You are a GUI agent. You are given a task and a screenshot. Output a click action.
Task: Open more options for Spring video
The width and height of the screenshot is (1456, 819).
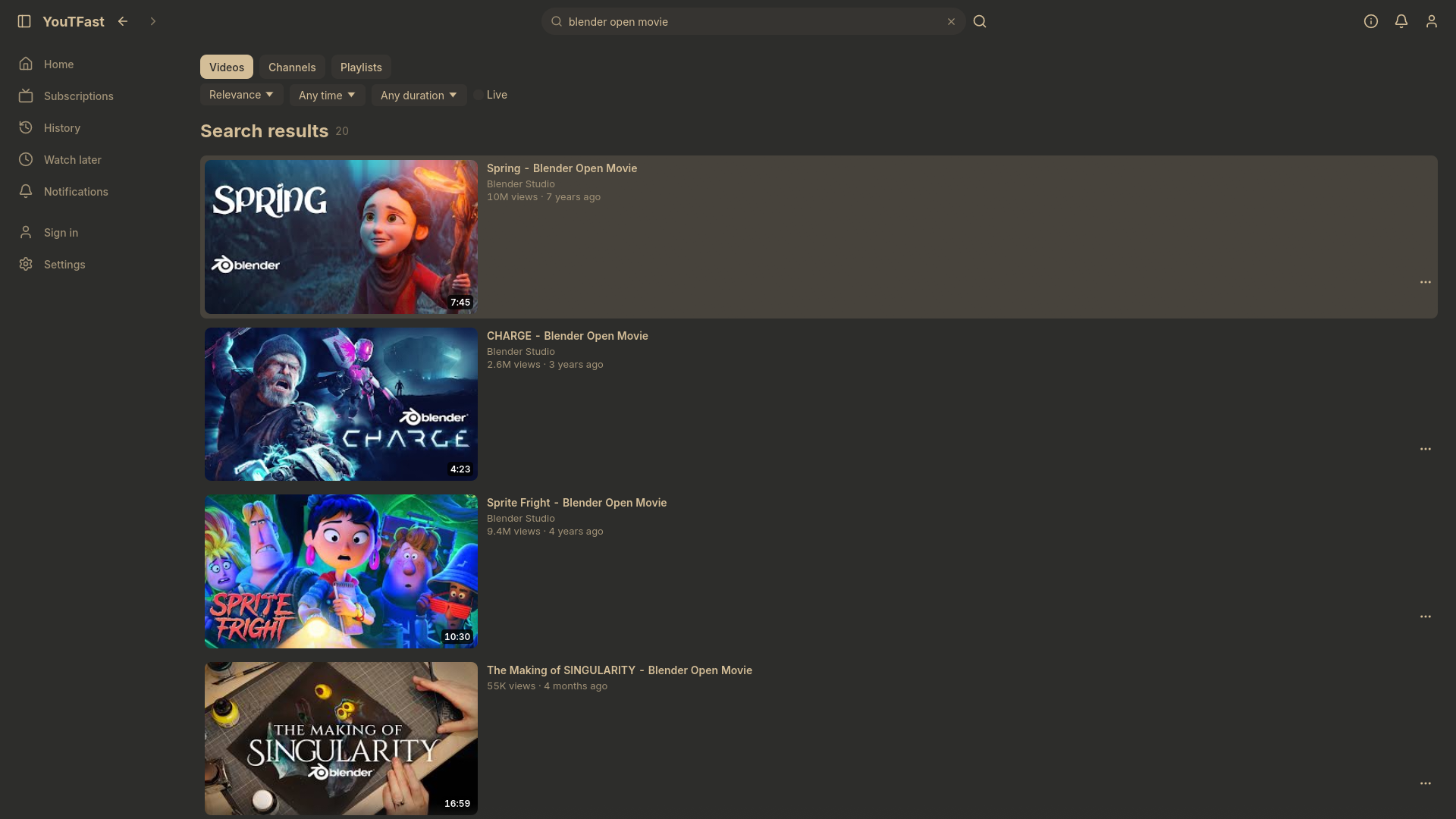[x=1426, y=282]
